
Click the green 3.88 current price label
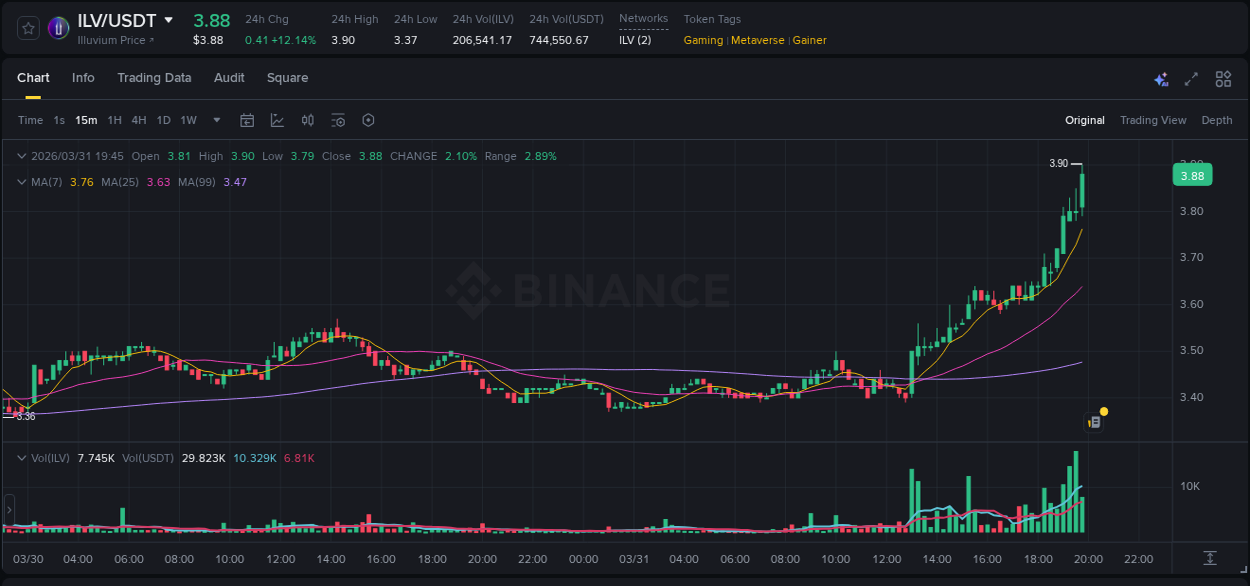(x=1192, y=174)
